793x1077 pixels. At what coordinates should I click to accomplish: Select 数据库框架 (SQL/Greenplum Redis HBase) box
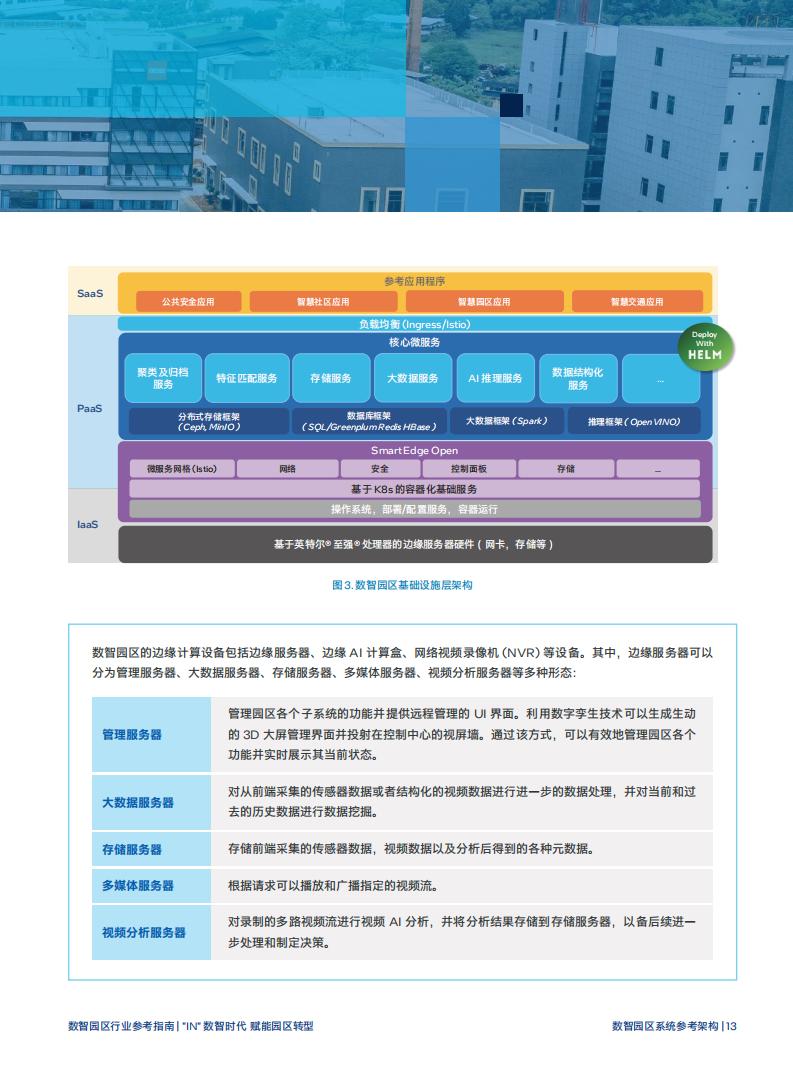(369, 421)
